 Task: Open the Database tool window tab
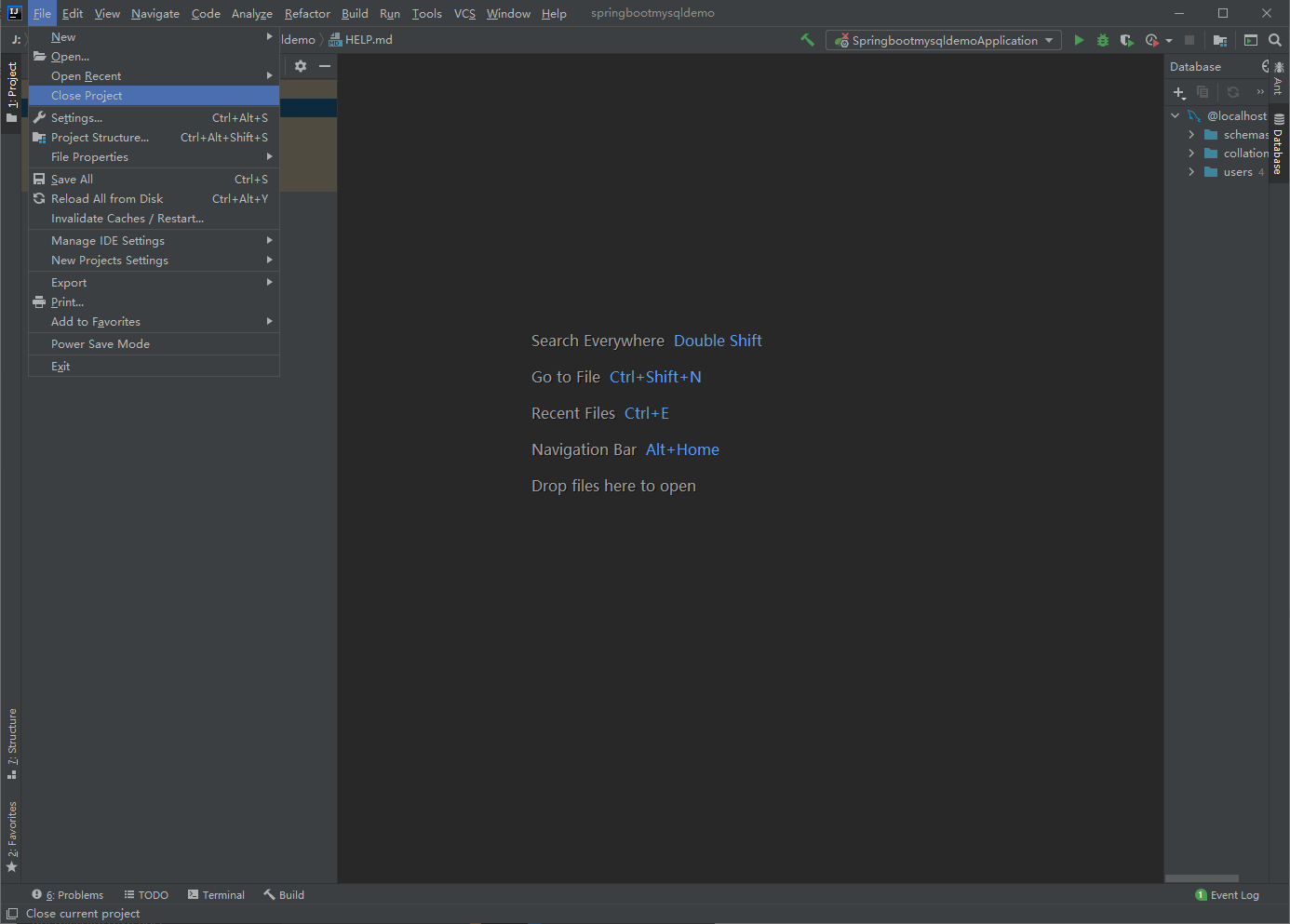[x=1277, y=151]
